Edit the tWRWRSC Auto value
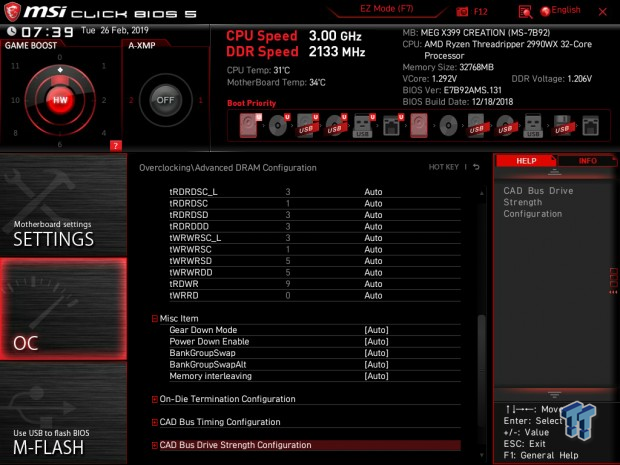This screenshot has width=620, height=465. point(373,250)
